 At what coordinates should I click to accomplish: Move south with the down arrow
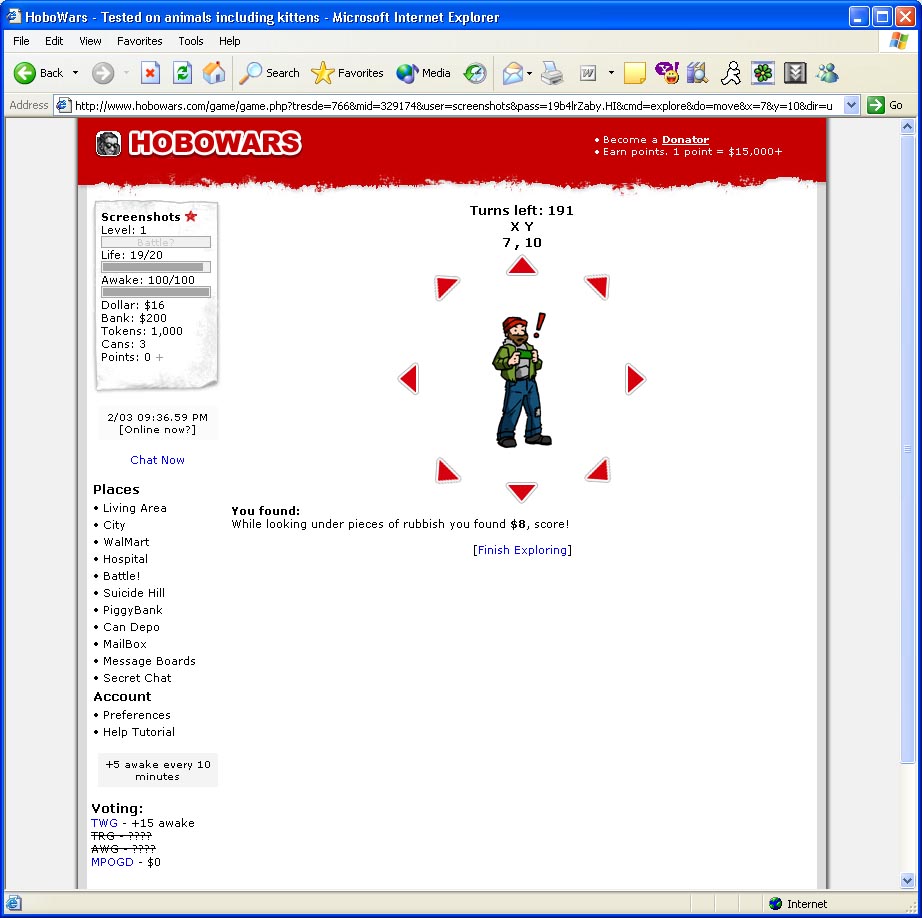point(521,491)
